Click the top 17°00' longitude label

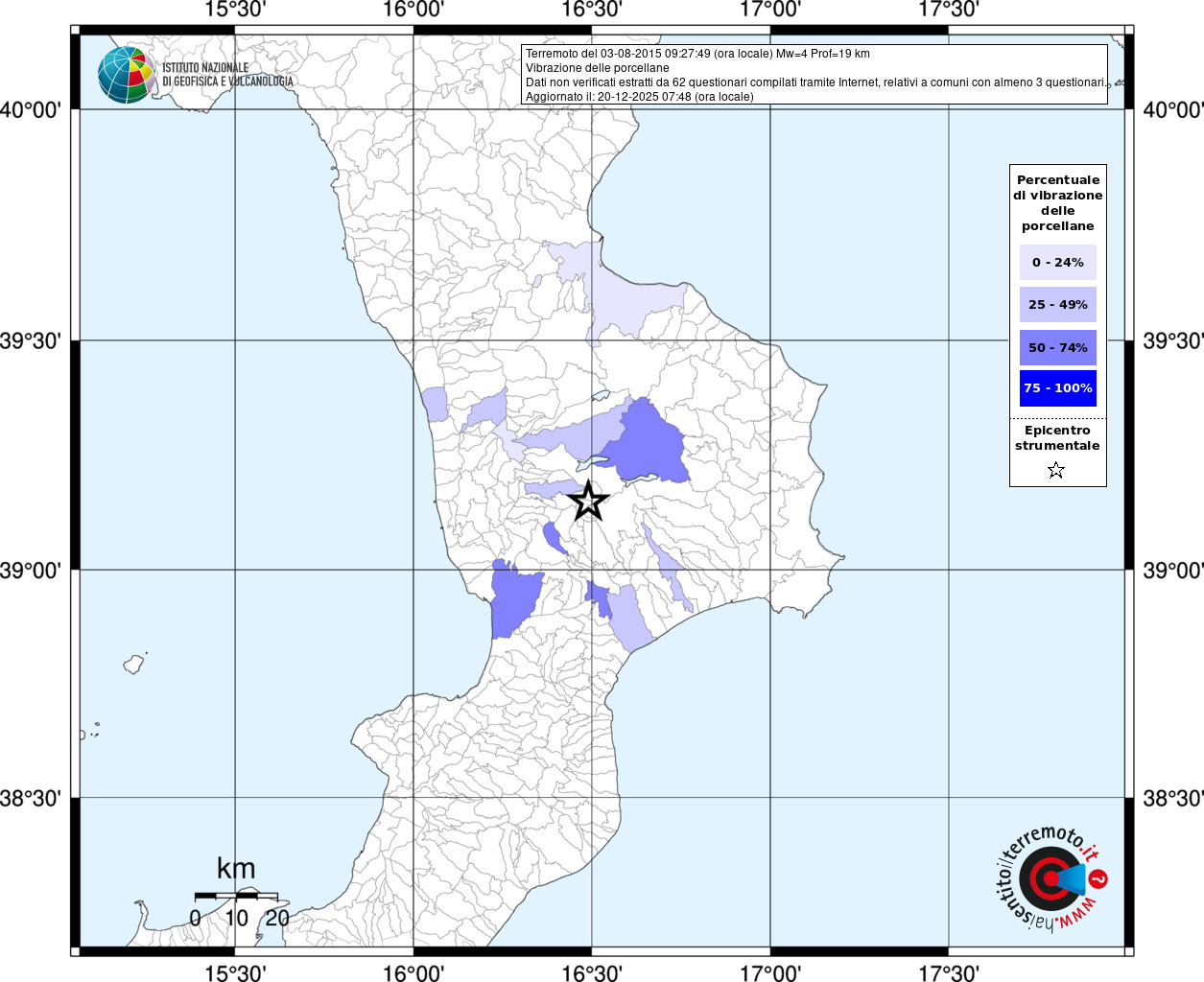pyautogui.click(x=770, y=10)
